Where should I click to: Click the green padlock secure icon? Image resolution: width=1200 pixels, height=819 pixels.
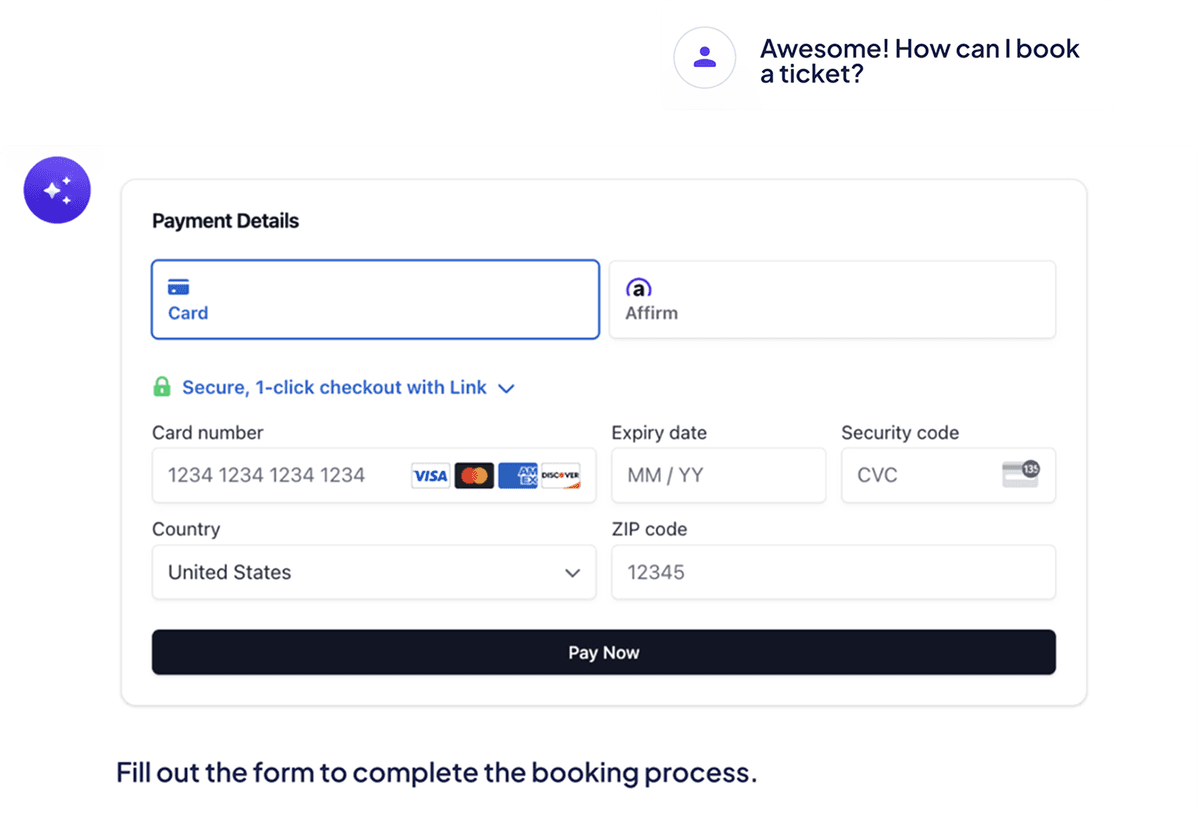click(x=161, y=387)
